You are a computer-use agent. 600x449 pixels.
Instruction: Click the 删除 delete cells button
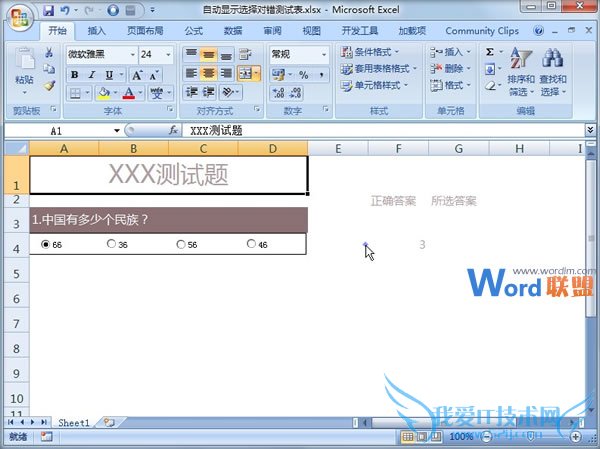pos(450,69)
